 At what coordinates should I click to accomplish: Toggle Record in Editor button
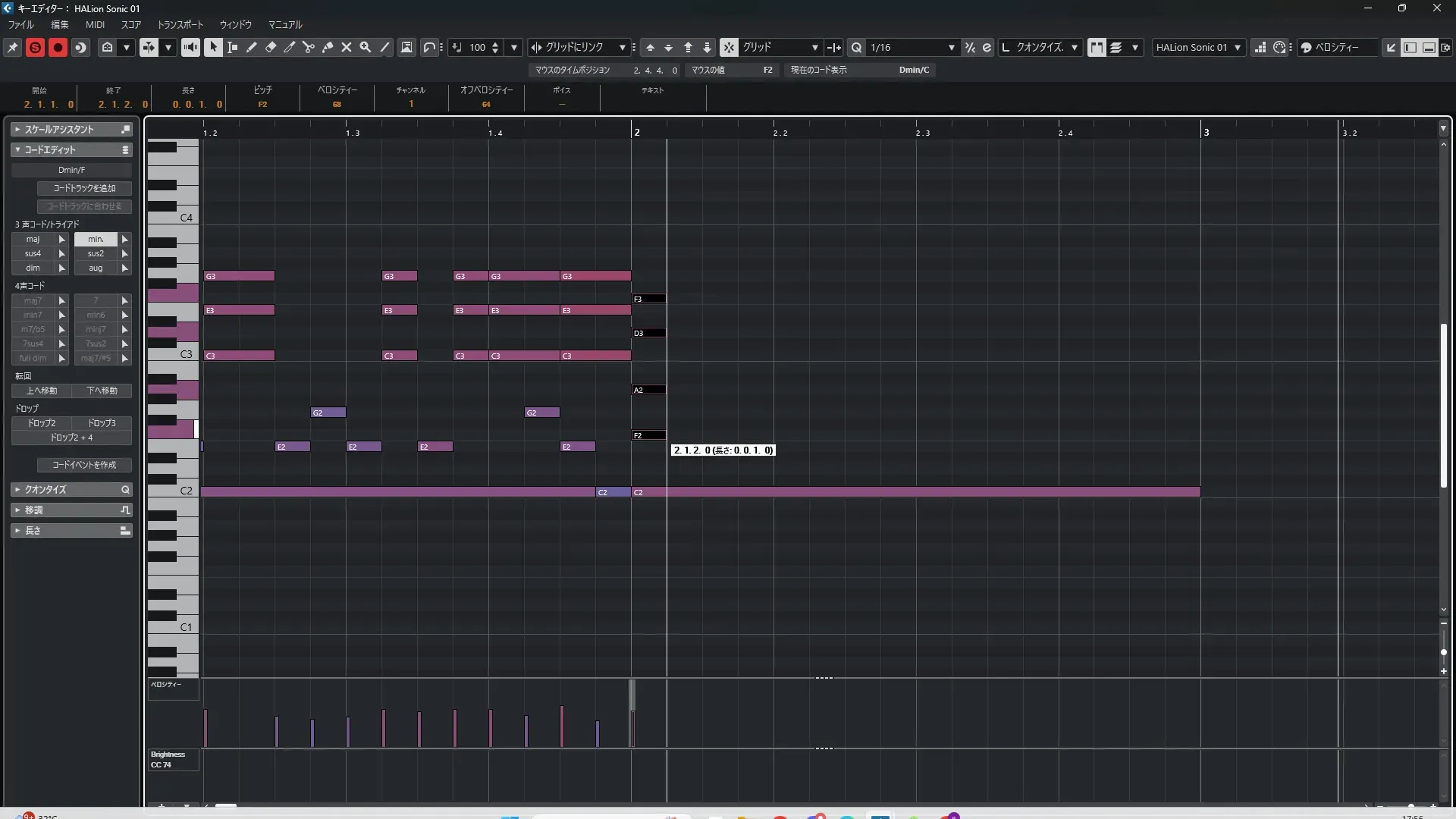(58, 47)
